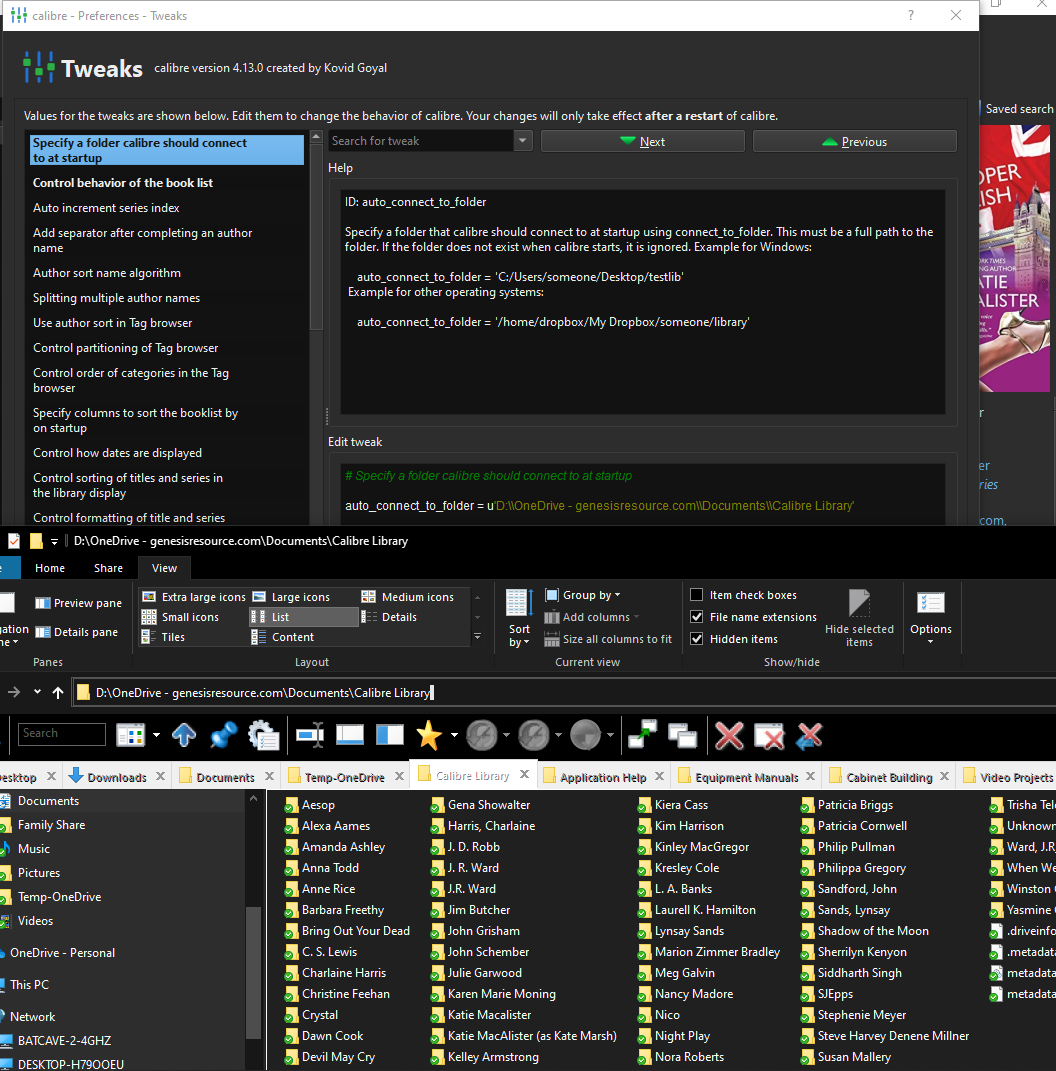Click the blue pushpin toolbar icon
Image resolution: width=1056 pixels, height=1071 pixels.
coord(223,735)
